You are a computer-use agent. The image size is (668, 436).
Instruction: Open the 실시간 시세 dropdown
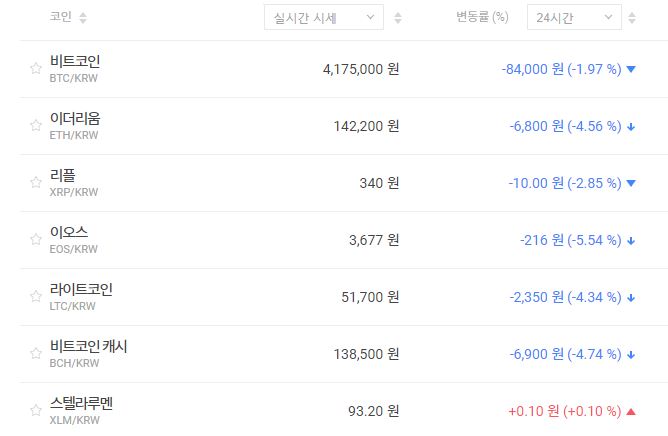(x=324, y=18)
